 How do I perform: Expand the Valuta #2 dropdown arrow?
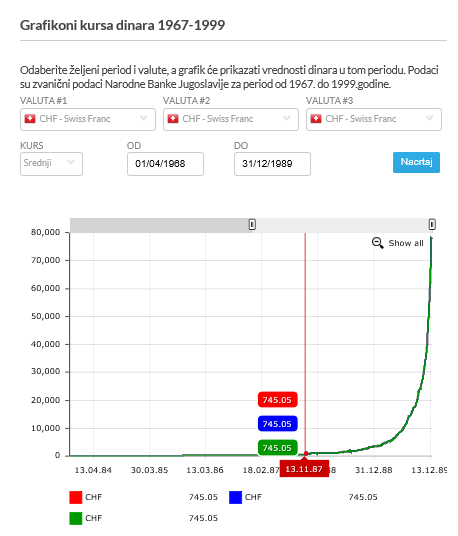point(287,118)
